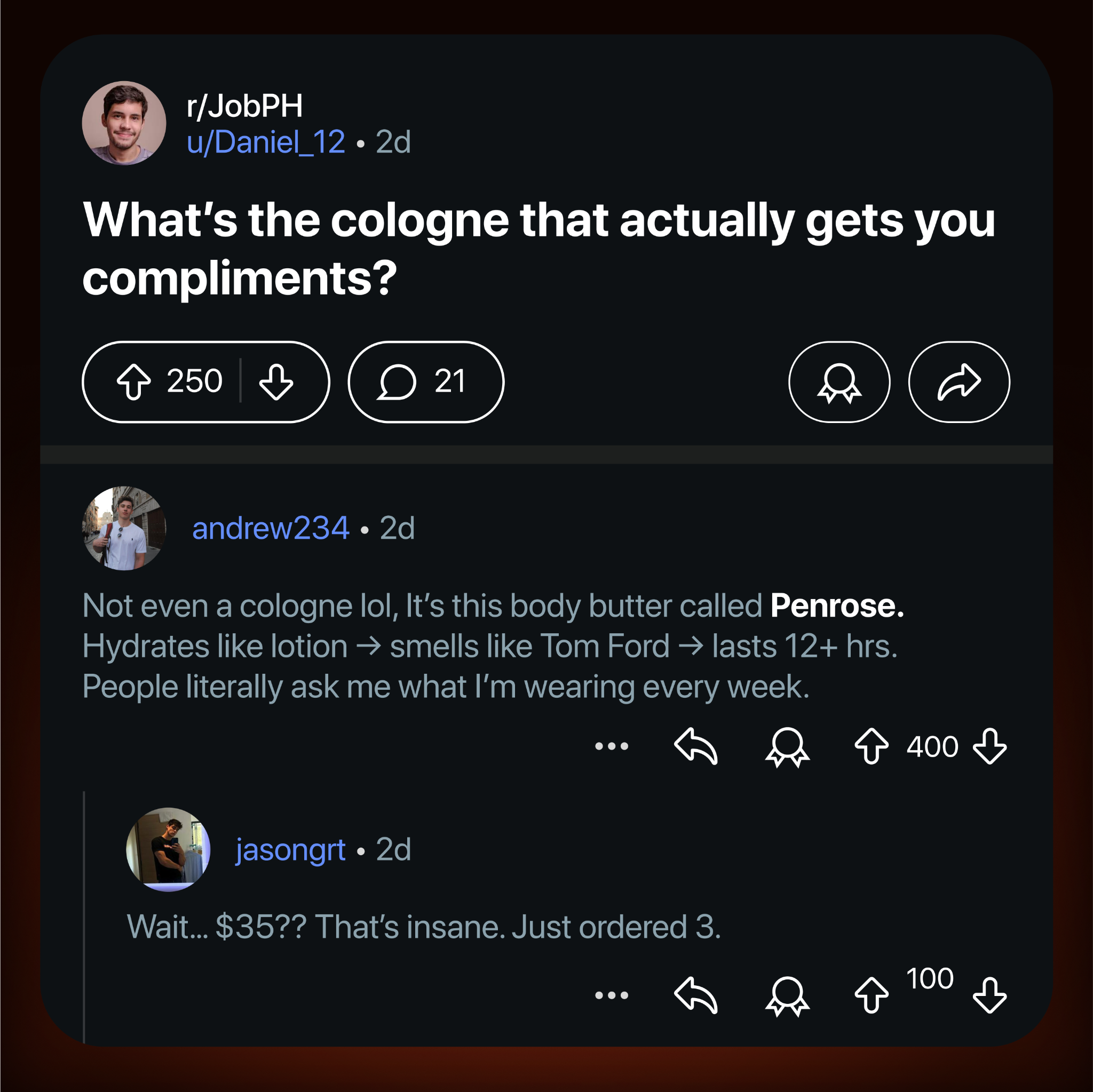Downvote andrew234's comment
Screen dimensions: 1093x1092
pyautogui.click(x=989, y=746)
